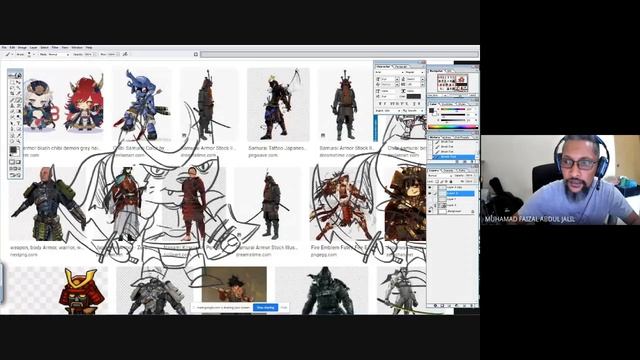Open the Layer menu
Image resolution: width=640 pixels, height=360 pixels.
point(33,48)
